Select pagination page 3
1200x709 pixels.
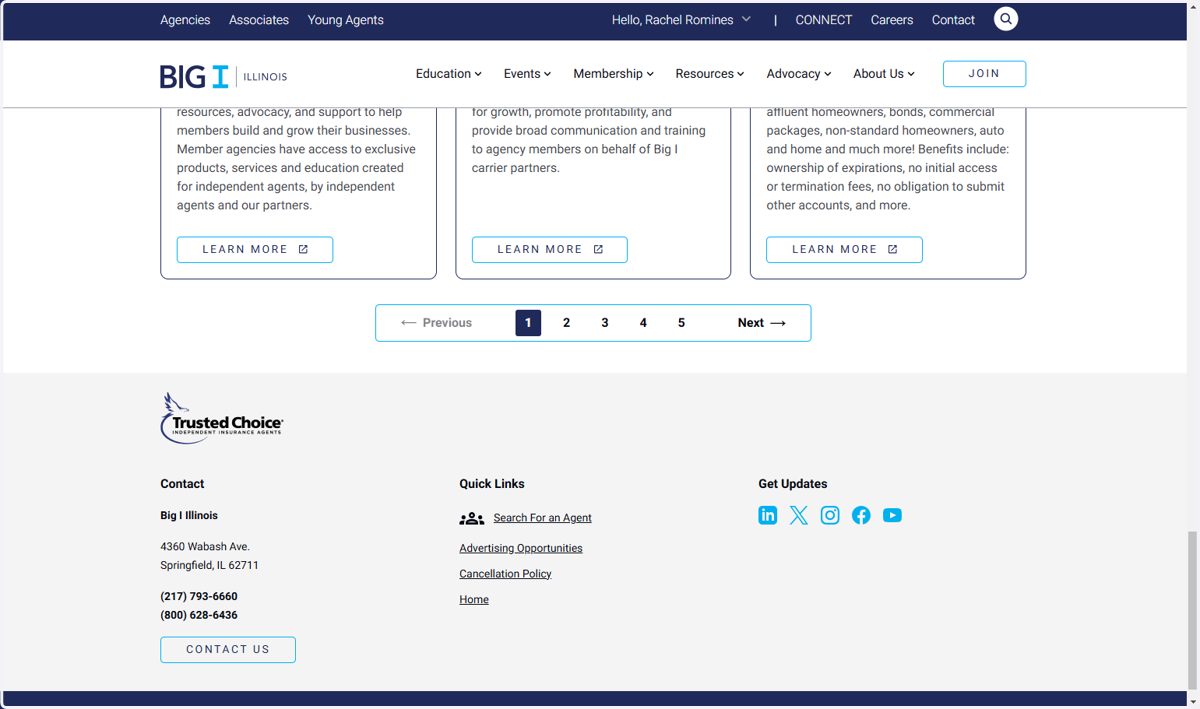(x=605, y=323)
